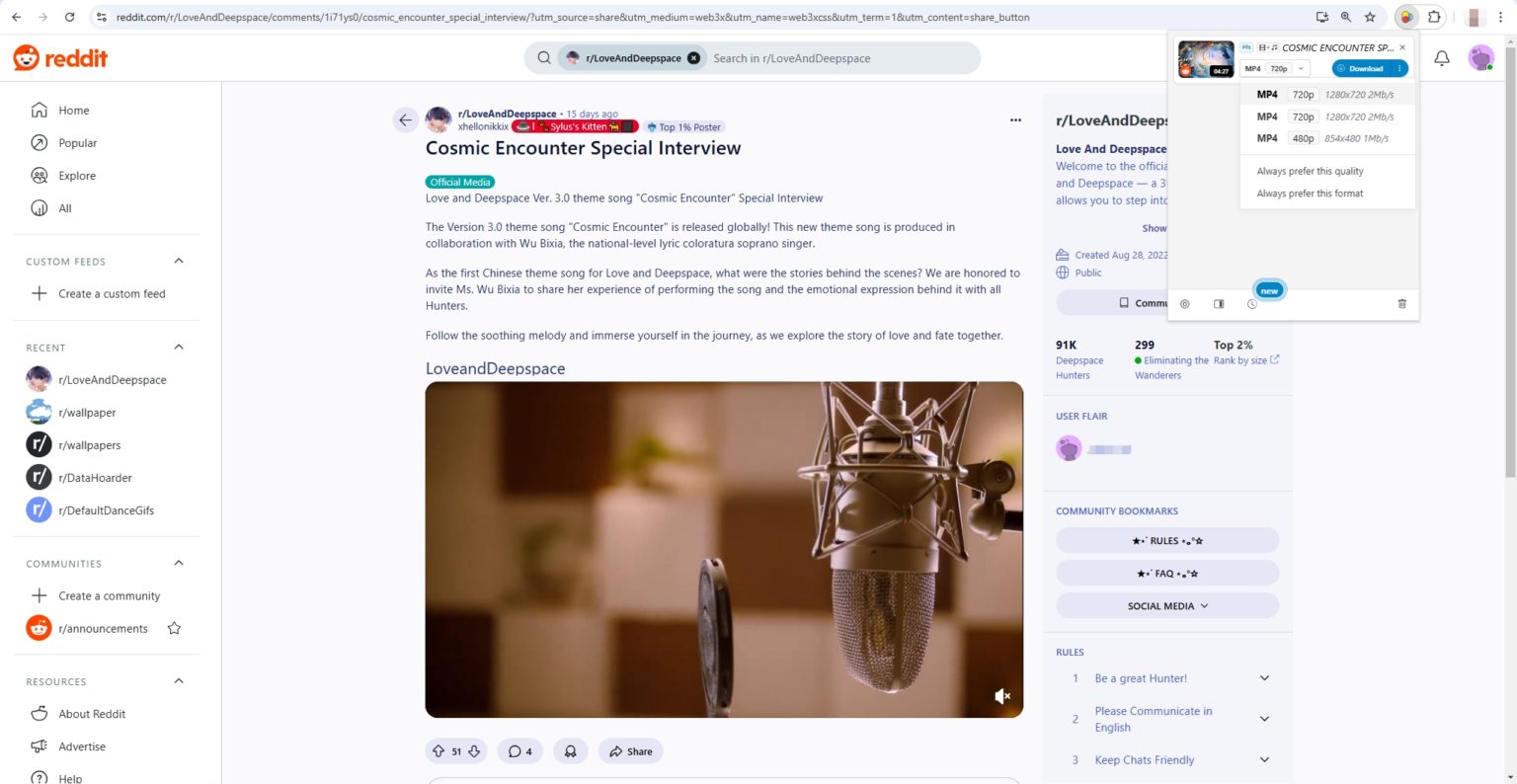Collapse the RECENT section in sidebar

coord(178,347)
